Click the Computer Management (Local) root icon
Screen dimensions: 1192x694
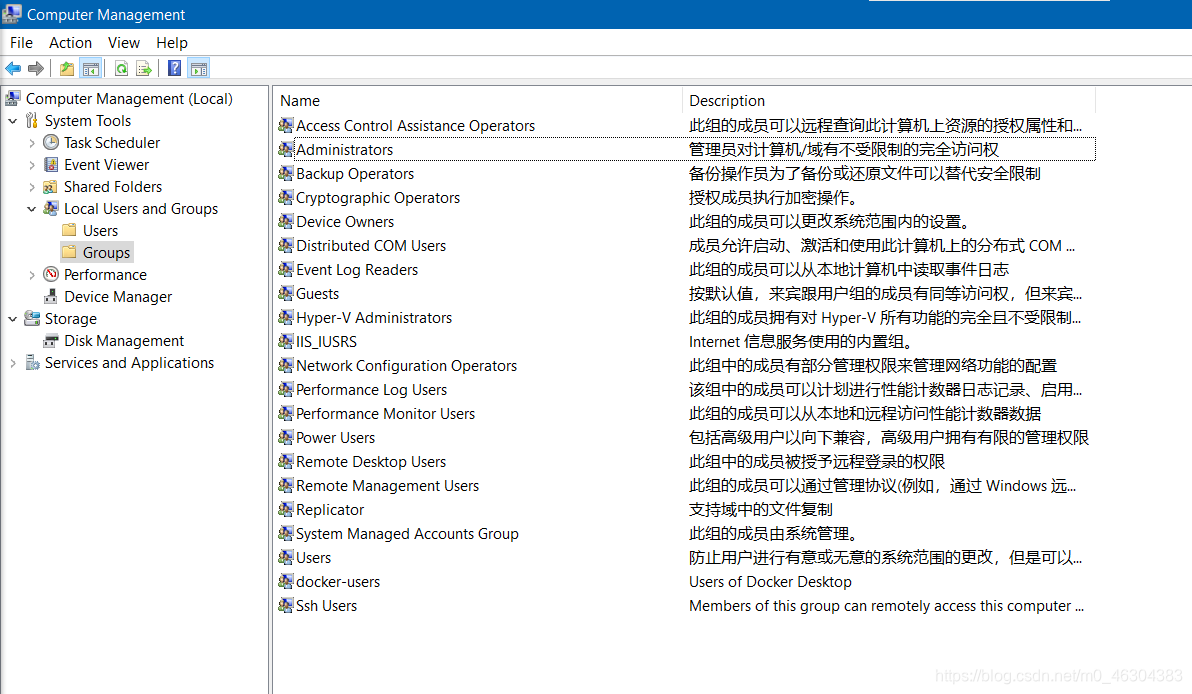point(13,98)
